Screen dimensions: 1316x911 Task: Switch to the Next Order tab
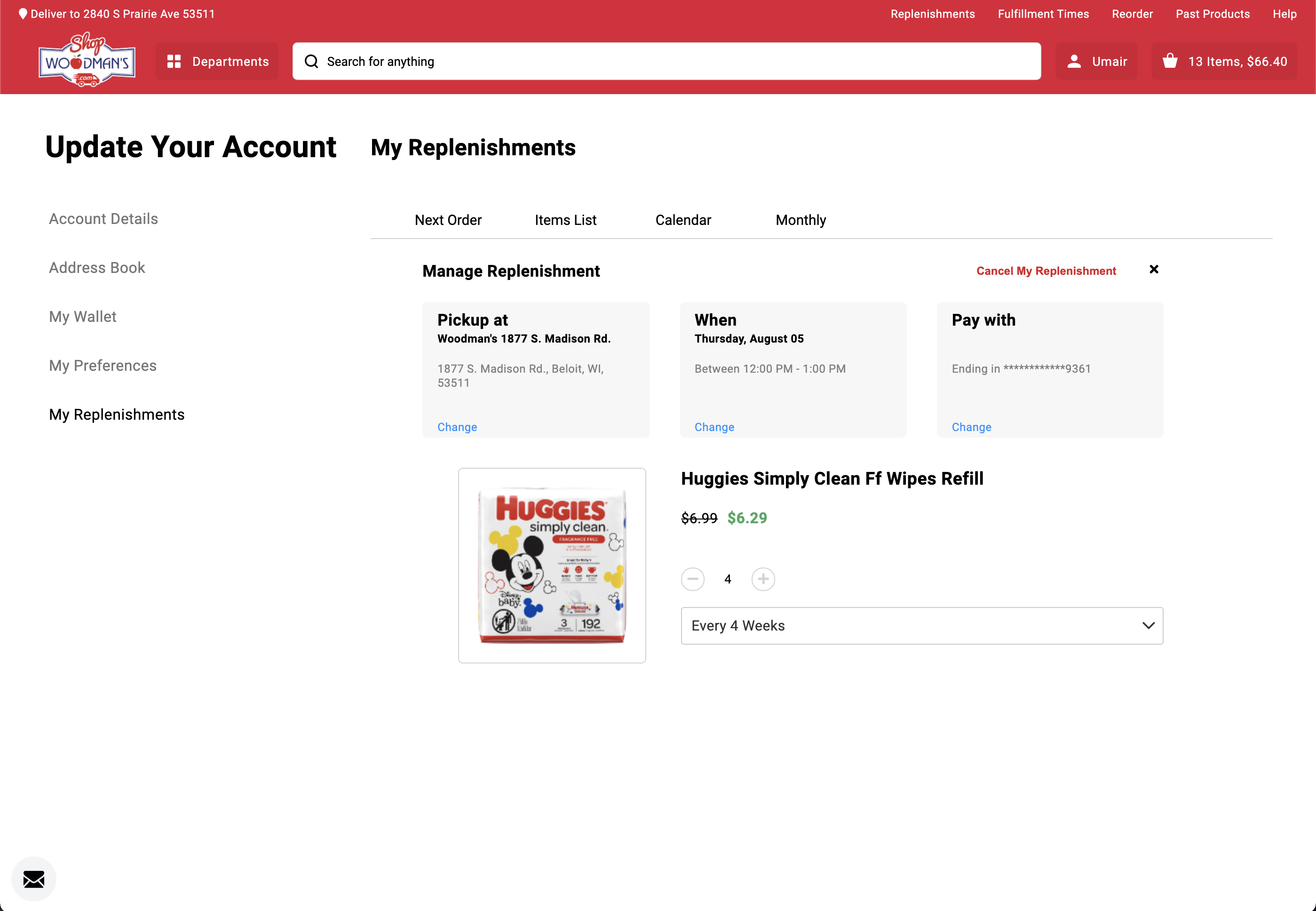[448, 220]
